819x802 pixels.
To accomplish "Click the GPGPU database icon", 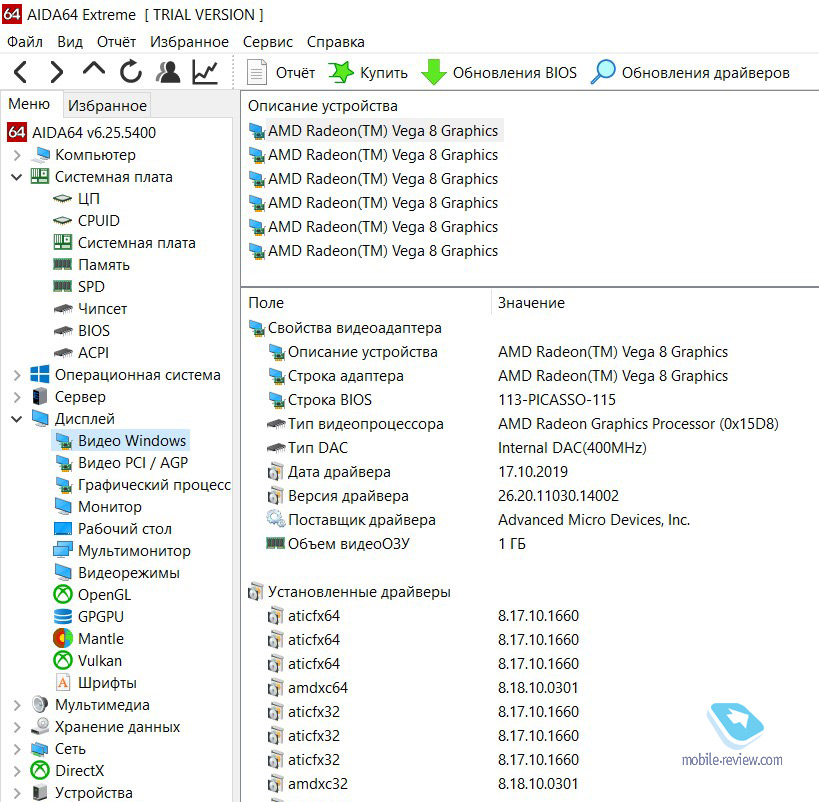I will point(63,617).
